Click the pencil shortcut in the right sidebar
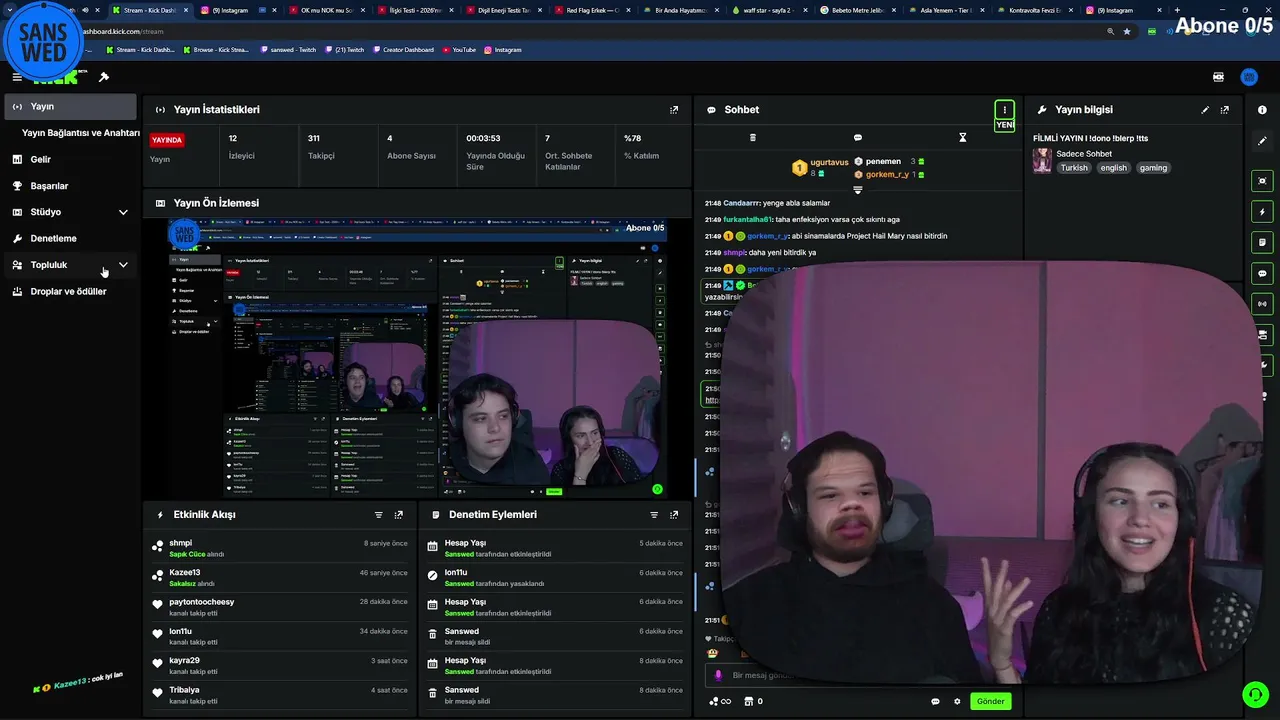The image size is (1280, 720). click(x=1262, y=141)
